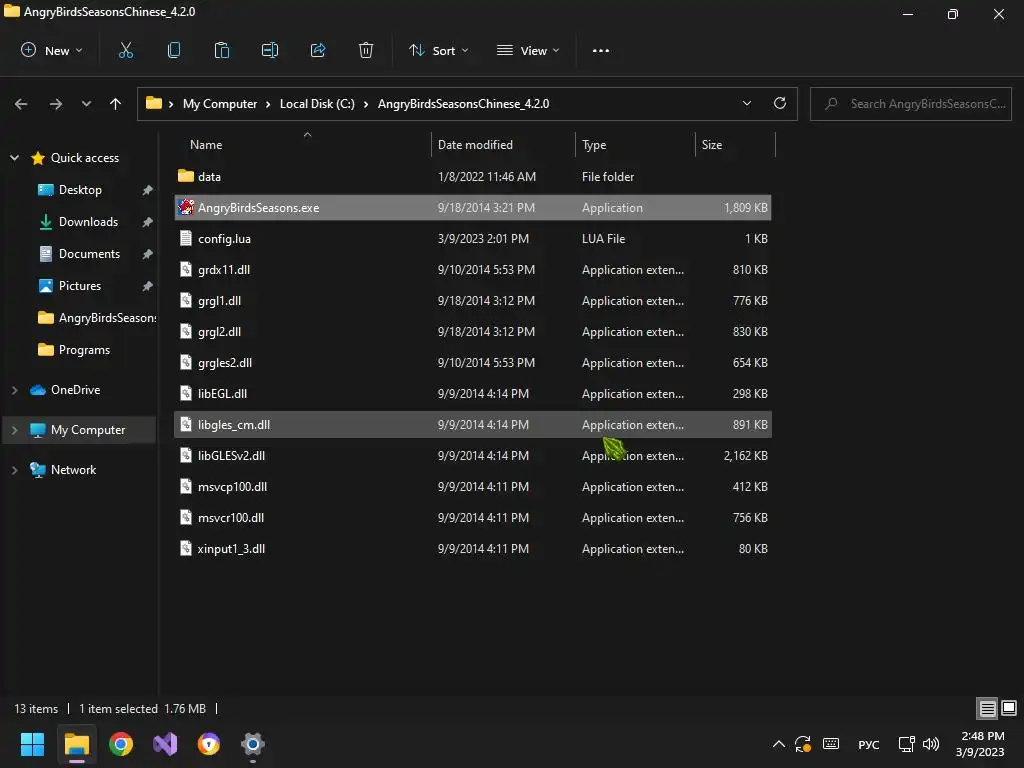This screenshot has height=768, width=1024.
Task: Click Local Disk (C:) breadcrumb
Action: pos(317,104)
